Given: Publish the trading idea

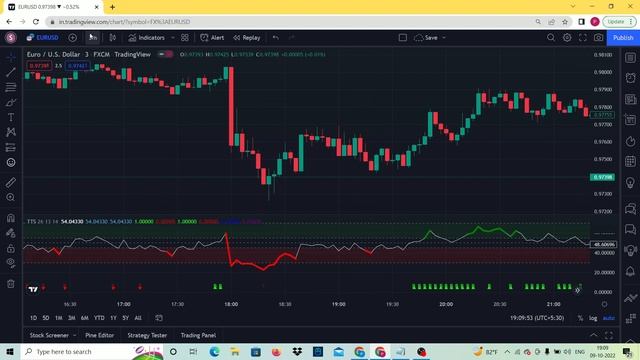Looking at the screenshot, I should [x=623, y=38].
